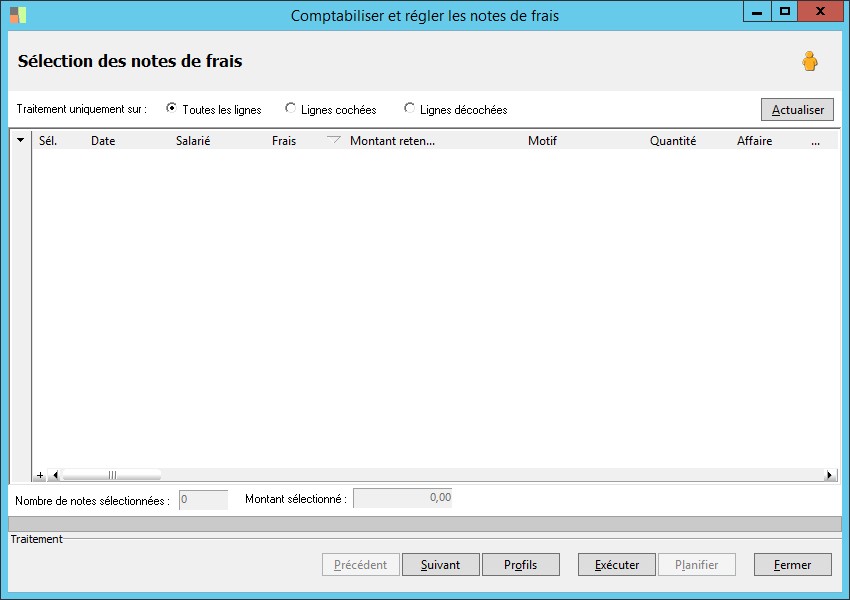Image resolution: width=850 pixels, height=600 pixels.
Task: Click the ellipsis for more columns
Action: 815,141
